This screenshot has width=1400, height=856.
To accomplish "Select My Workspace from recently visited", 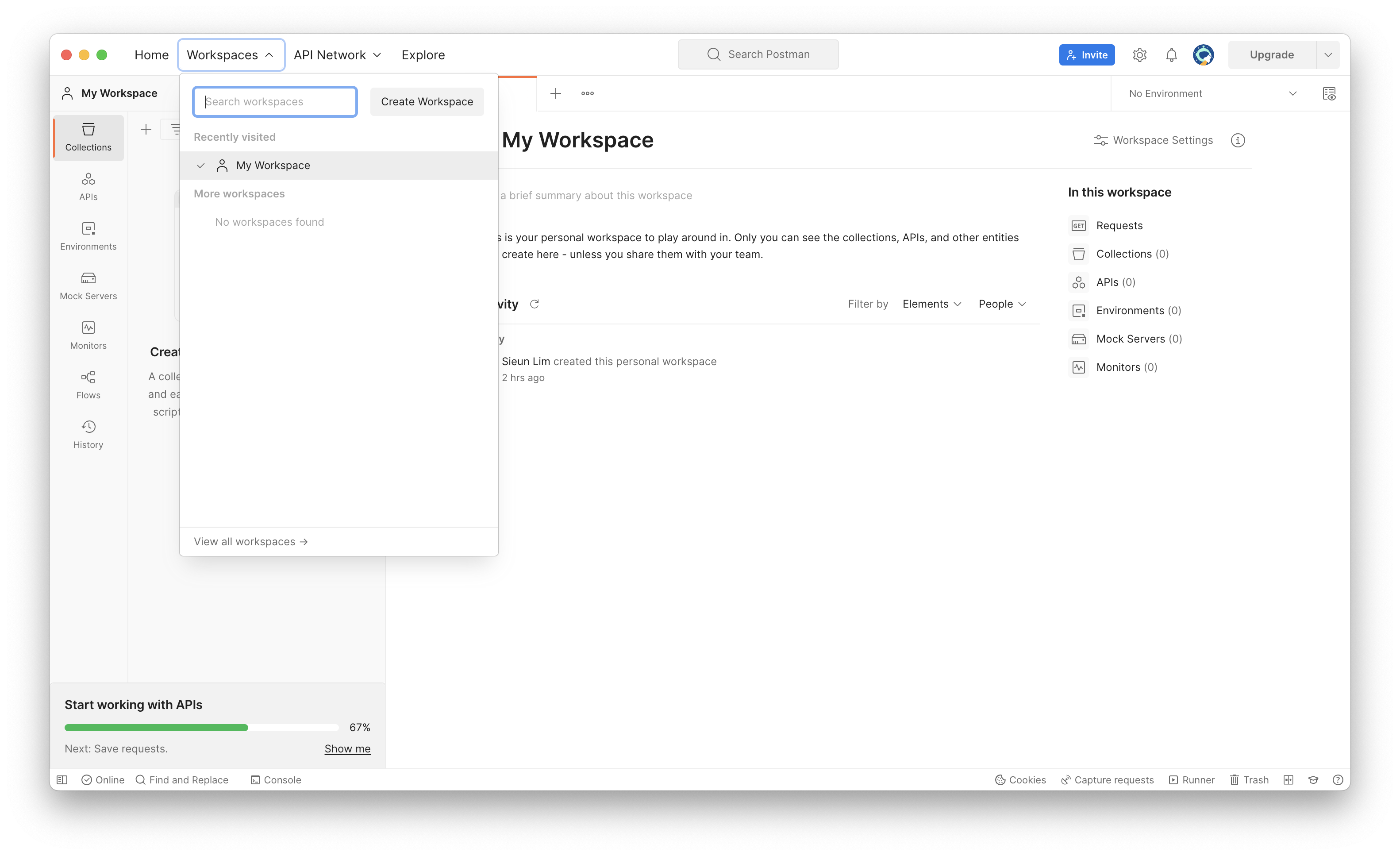I will point(272,165).
